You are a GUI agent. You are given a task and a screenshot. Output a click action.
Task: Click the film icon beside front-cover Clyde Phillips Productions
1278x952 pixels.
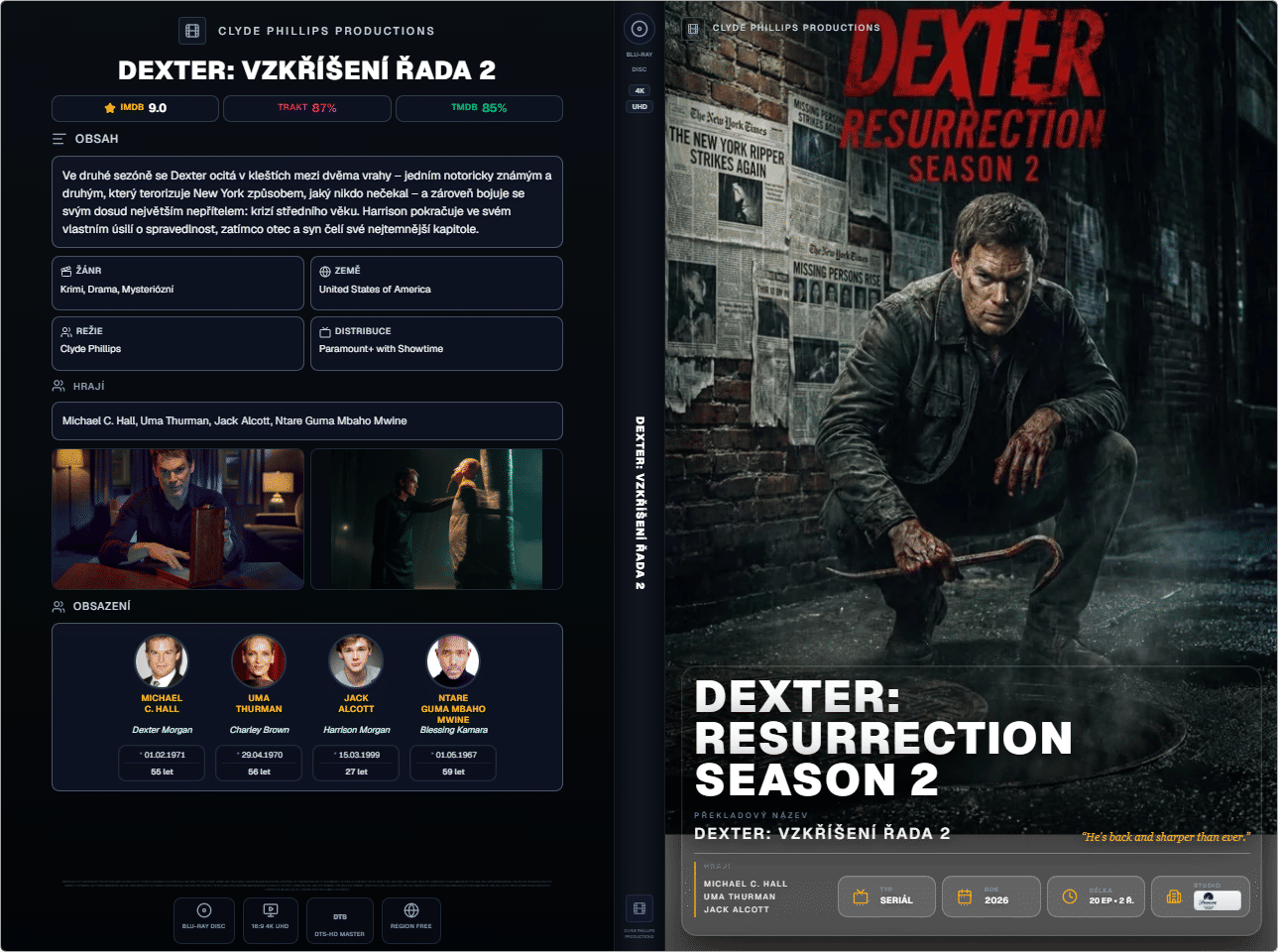point(693,29)
